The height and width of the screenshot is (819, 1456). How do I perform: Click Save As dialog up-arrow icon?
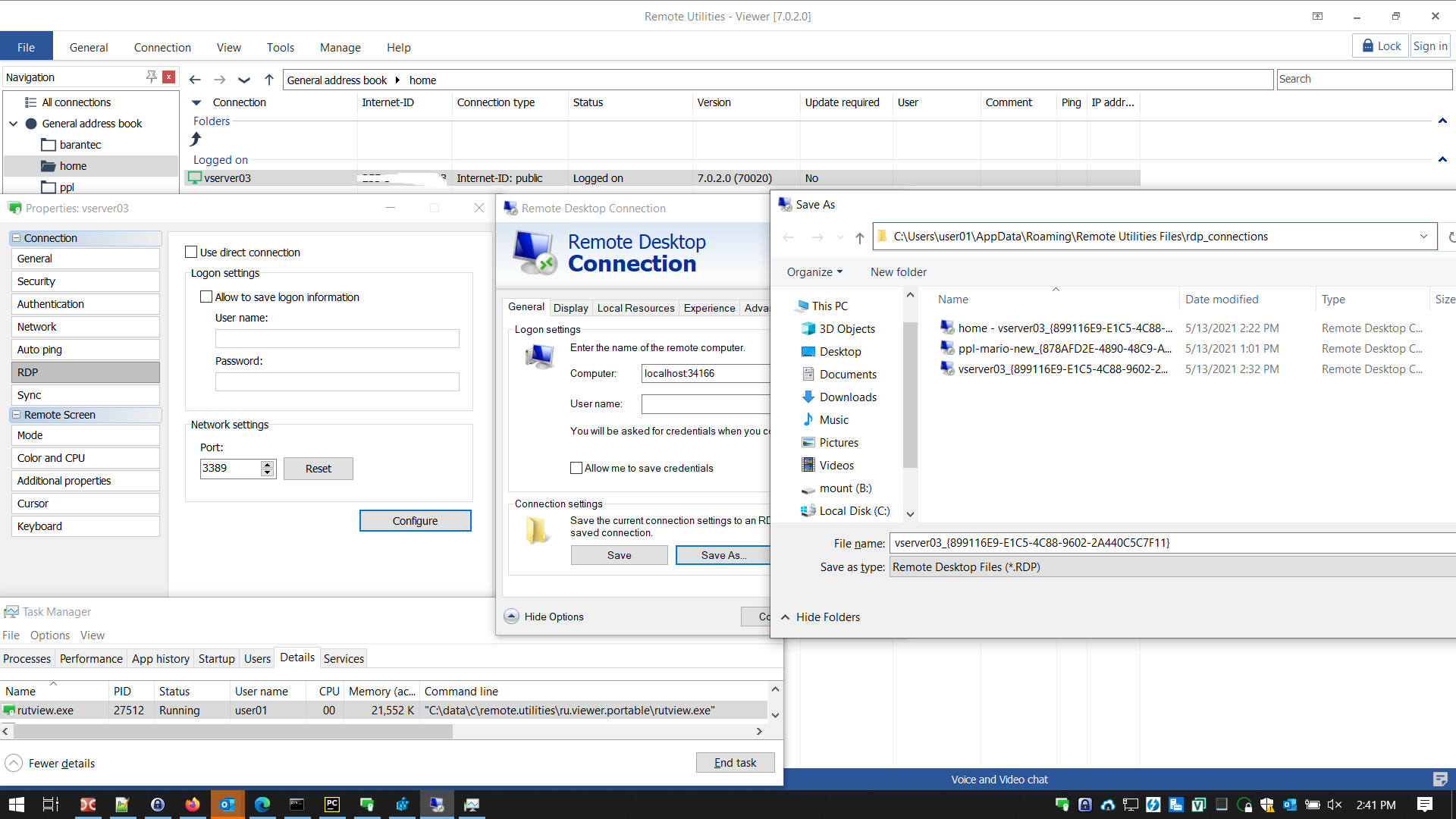point(859,237)
